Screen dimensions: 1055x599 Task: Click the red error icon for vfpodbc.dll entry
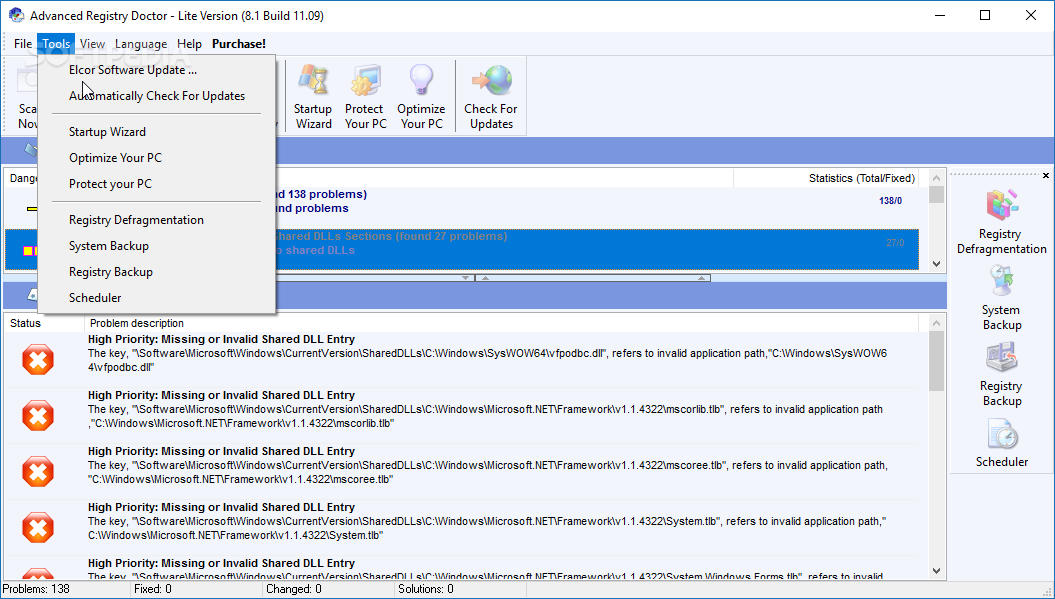click(x=38, y=359)
